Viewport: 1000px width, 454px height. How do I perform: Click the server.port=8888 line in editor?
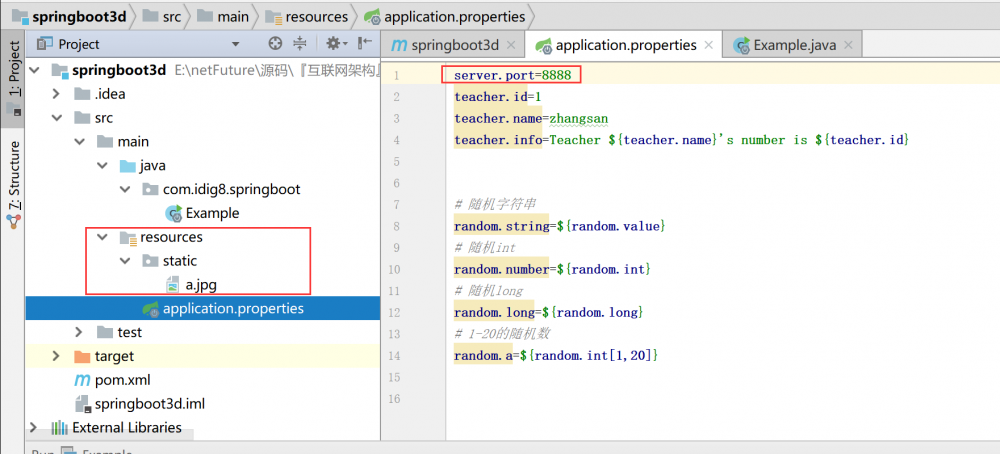pos(511,75)
